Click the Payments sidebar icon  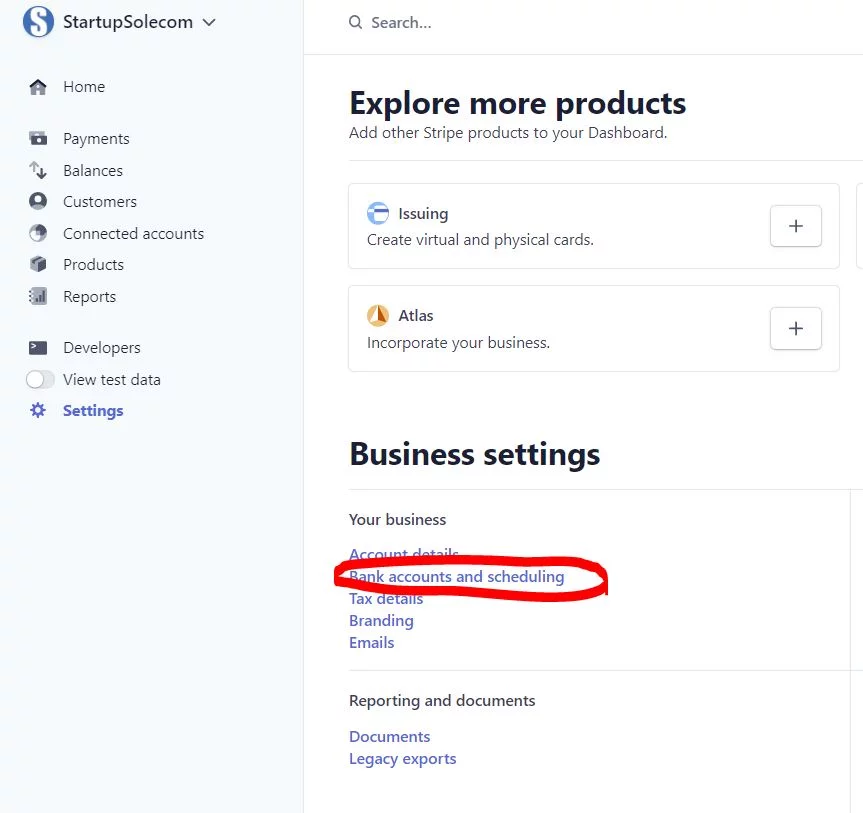click(x=38, y=139)
